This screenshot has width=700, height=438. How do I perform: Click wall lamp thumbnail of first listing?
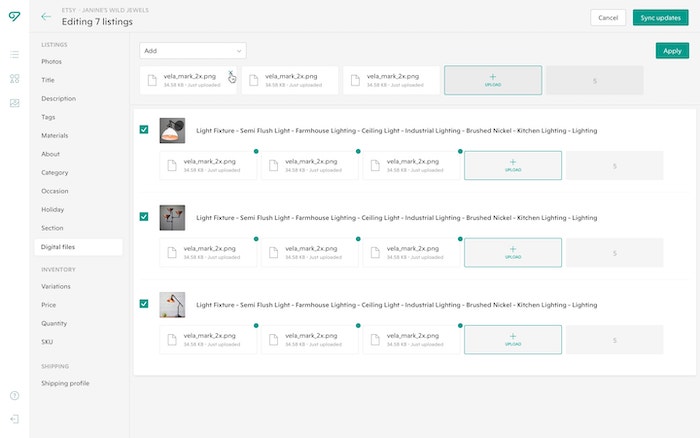point(172,131)
